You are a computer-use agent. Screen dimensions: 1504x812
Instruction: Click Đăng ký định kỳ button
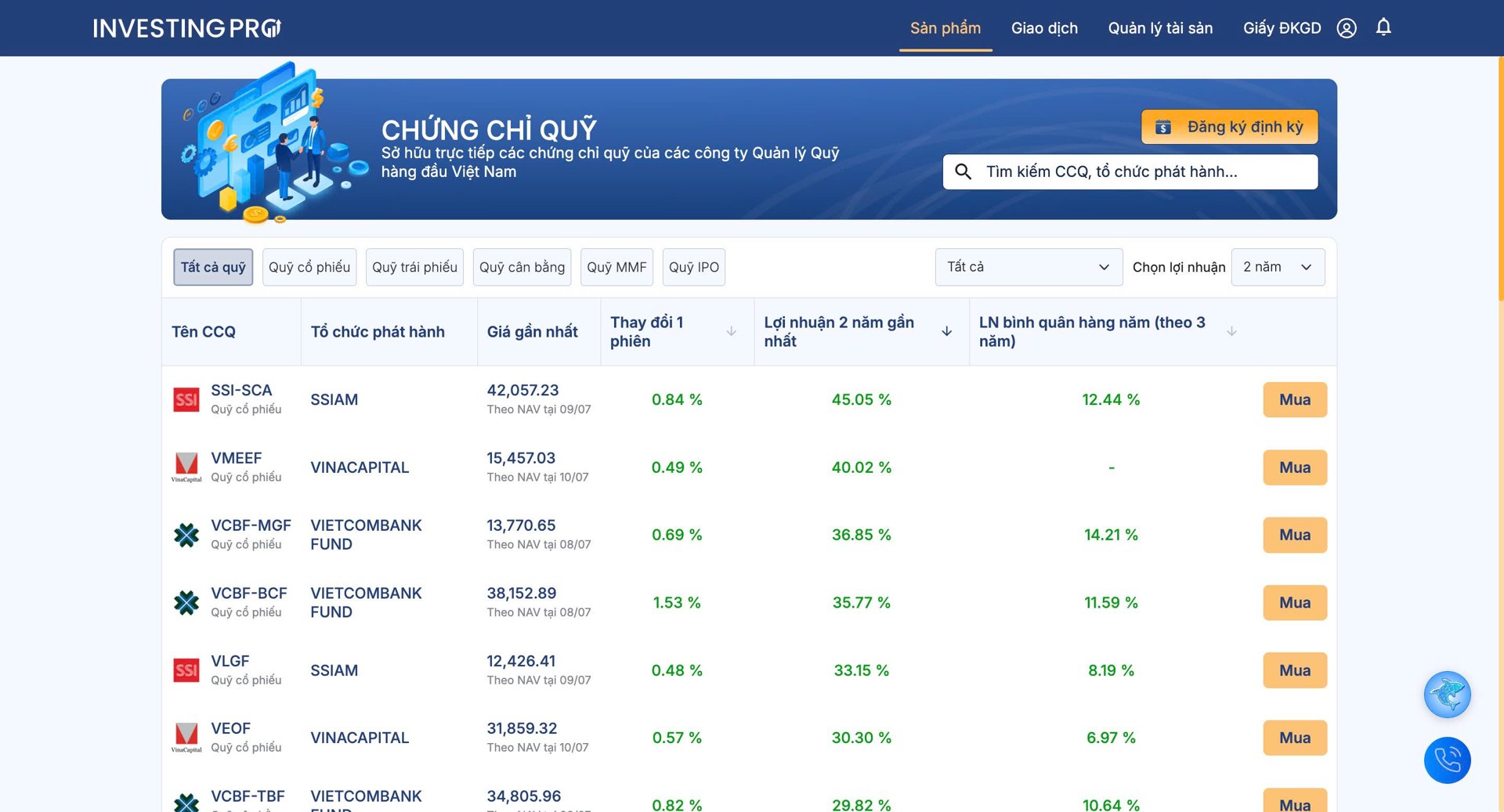[1229, 127]
